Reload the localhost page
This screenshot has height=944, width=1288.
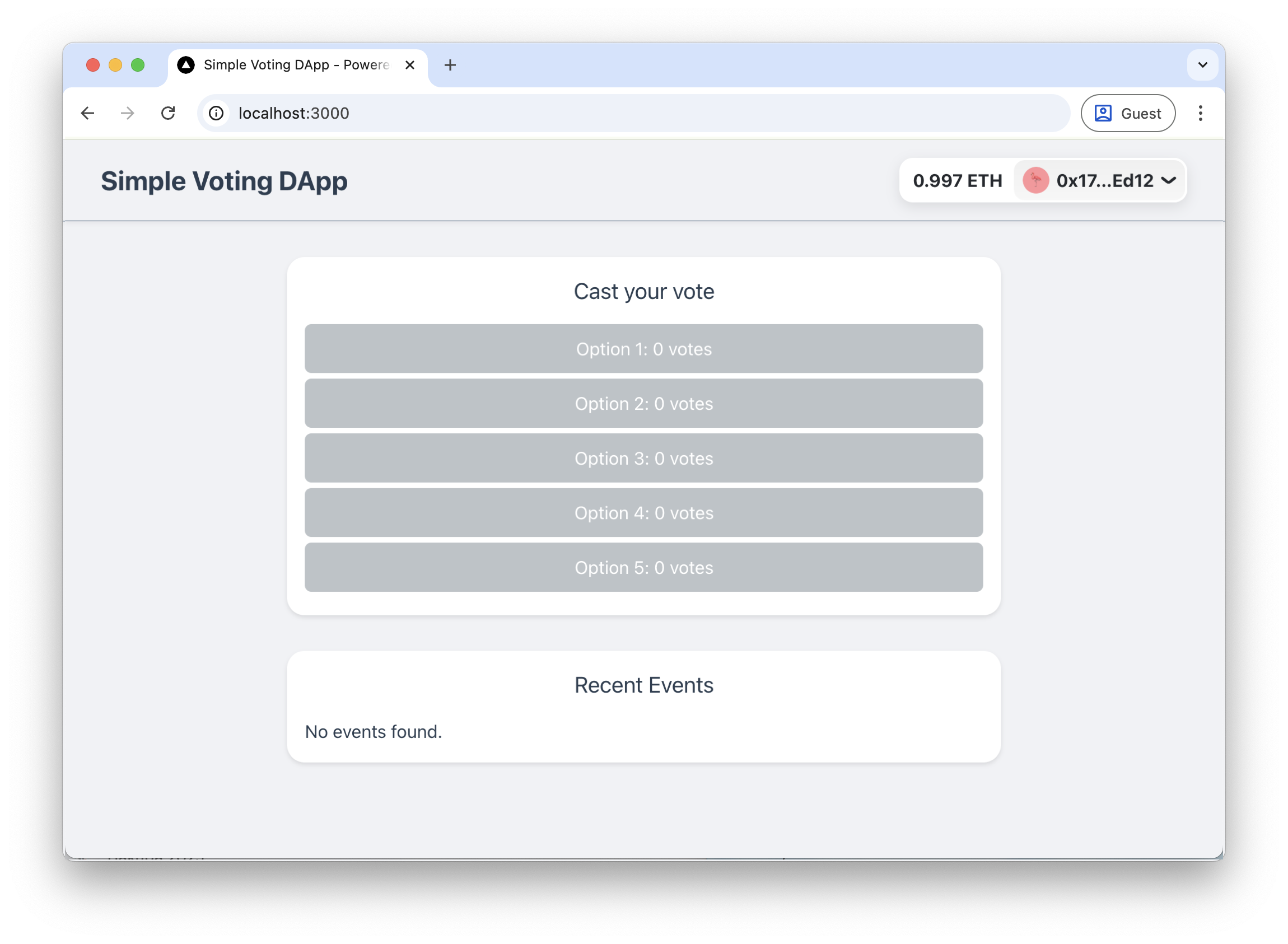pyautogui.click(x=168, y=113)
